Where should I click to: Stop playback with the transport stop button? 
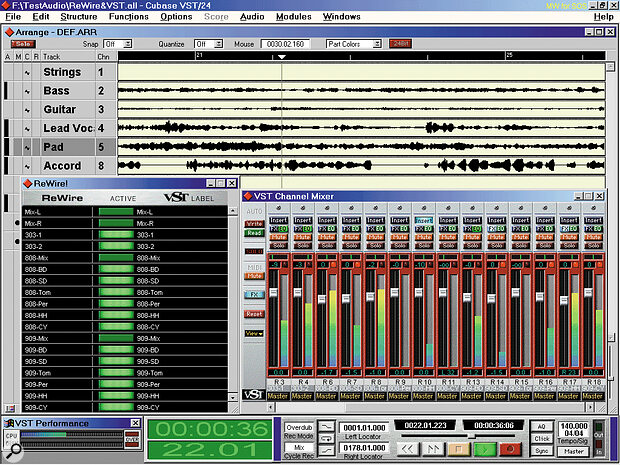[459, 449]
